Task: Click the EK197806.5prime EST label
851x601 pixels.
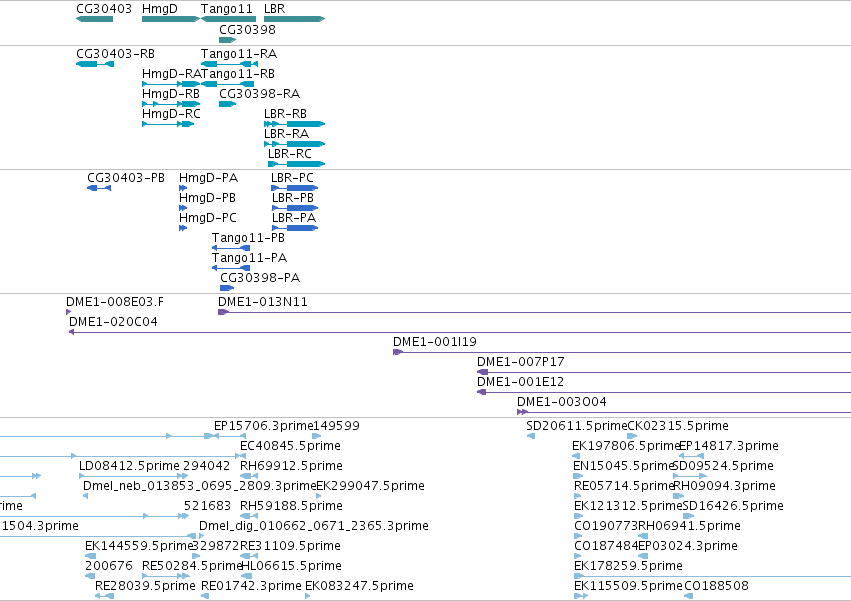Action: click(x=626, y=446)
